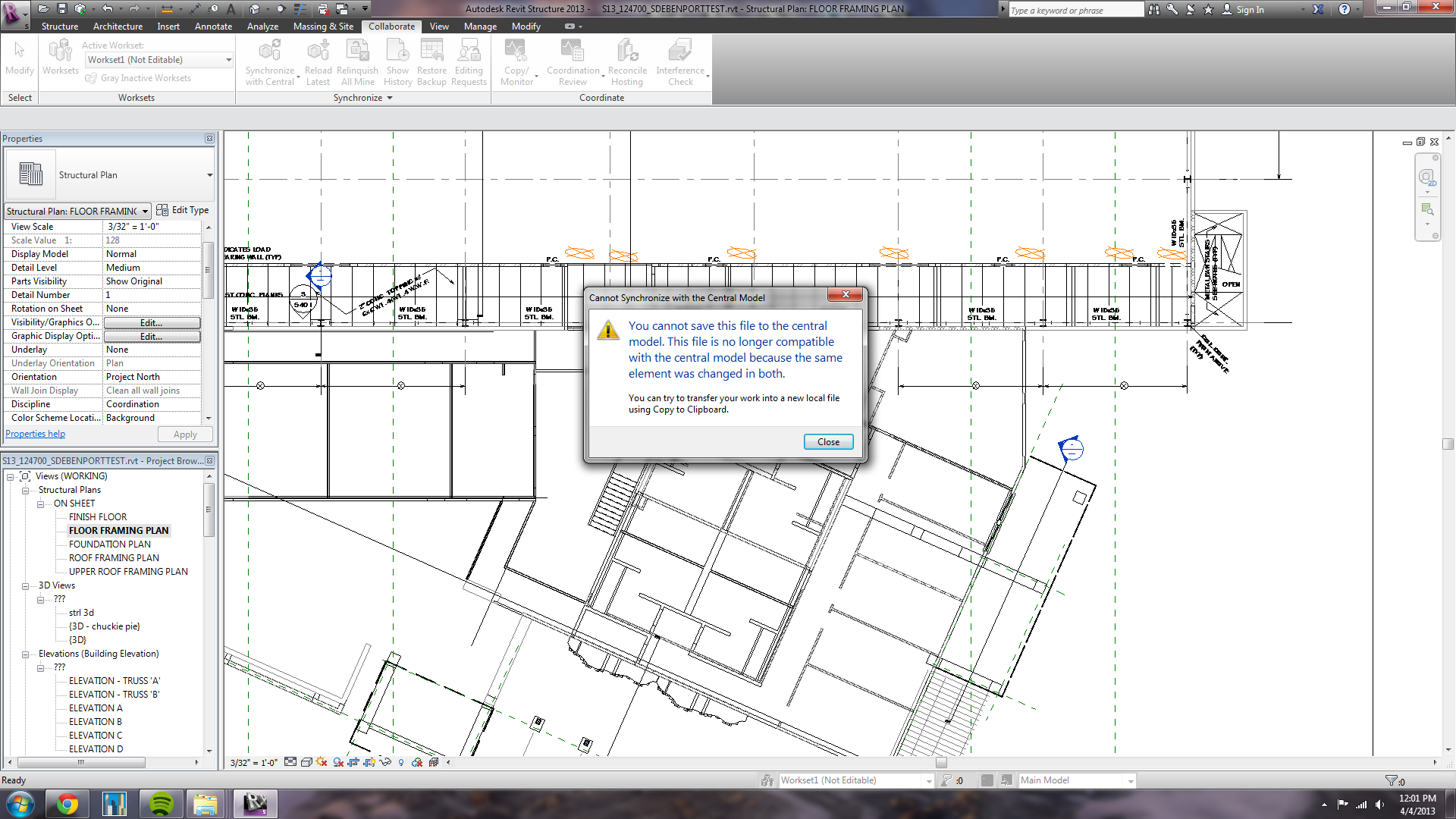Open the Analyze ribbon tab

coord(262,26)
